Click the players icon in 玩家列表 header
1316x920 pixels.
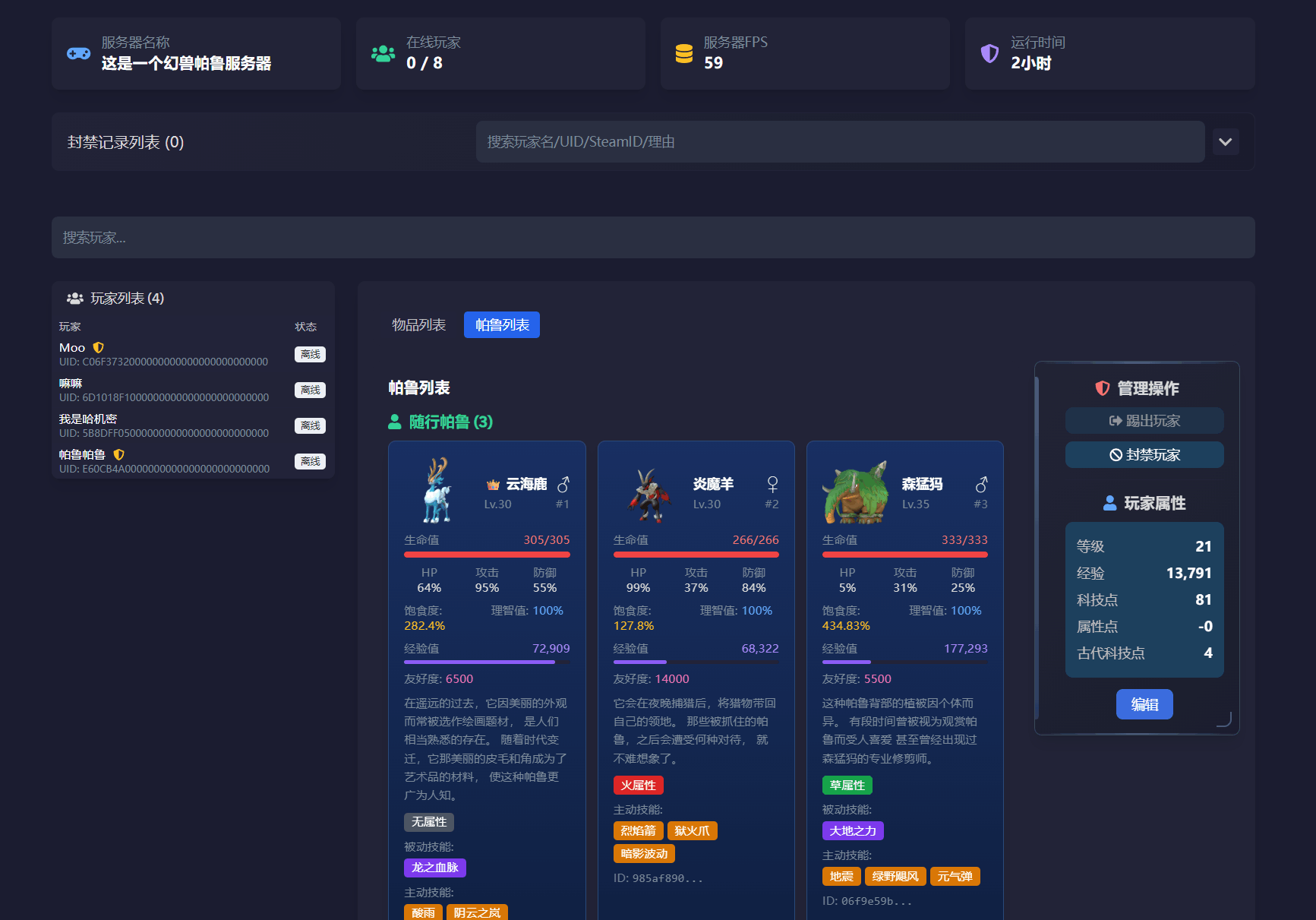pos(77,298)
